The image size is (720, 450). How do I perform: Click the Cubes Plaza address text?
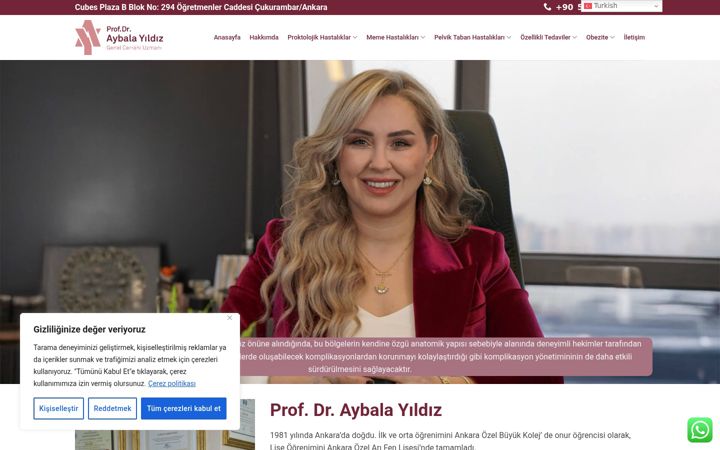pos(201,7)
